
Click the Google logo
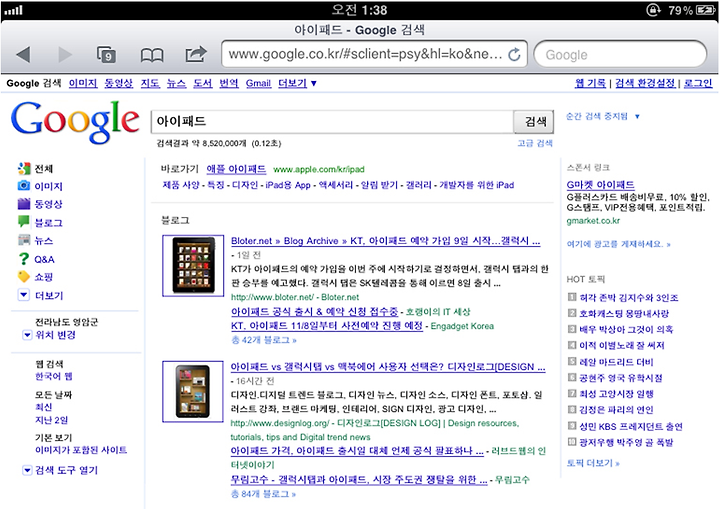tap(75, 121)
